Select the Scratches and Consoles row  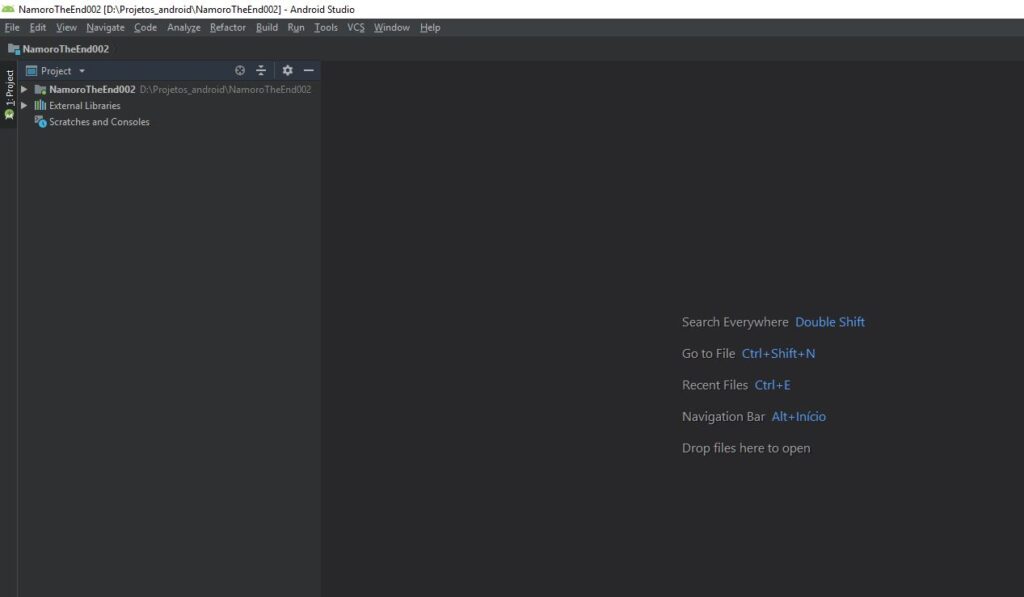[168, 121]
